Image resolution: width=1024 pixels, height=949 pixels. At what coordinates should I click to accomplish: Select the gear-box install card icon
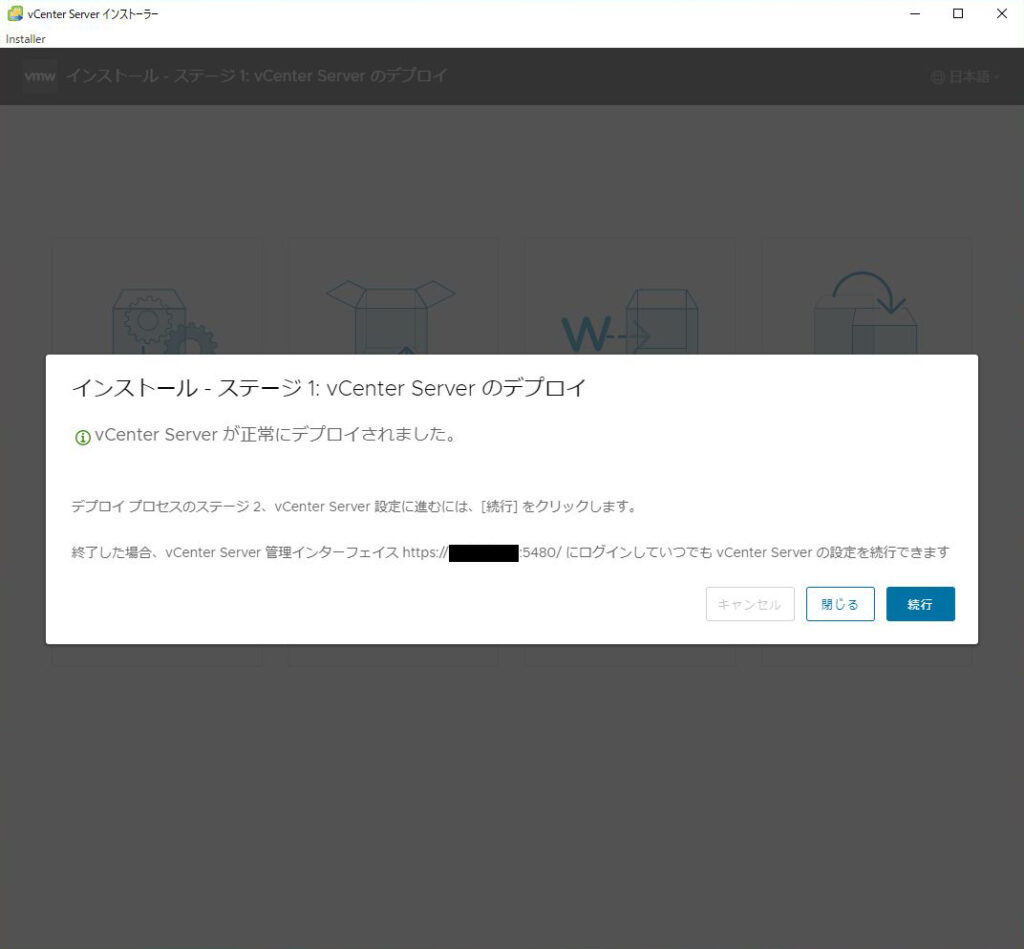(x=165, y=321)
